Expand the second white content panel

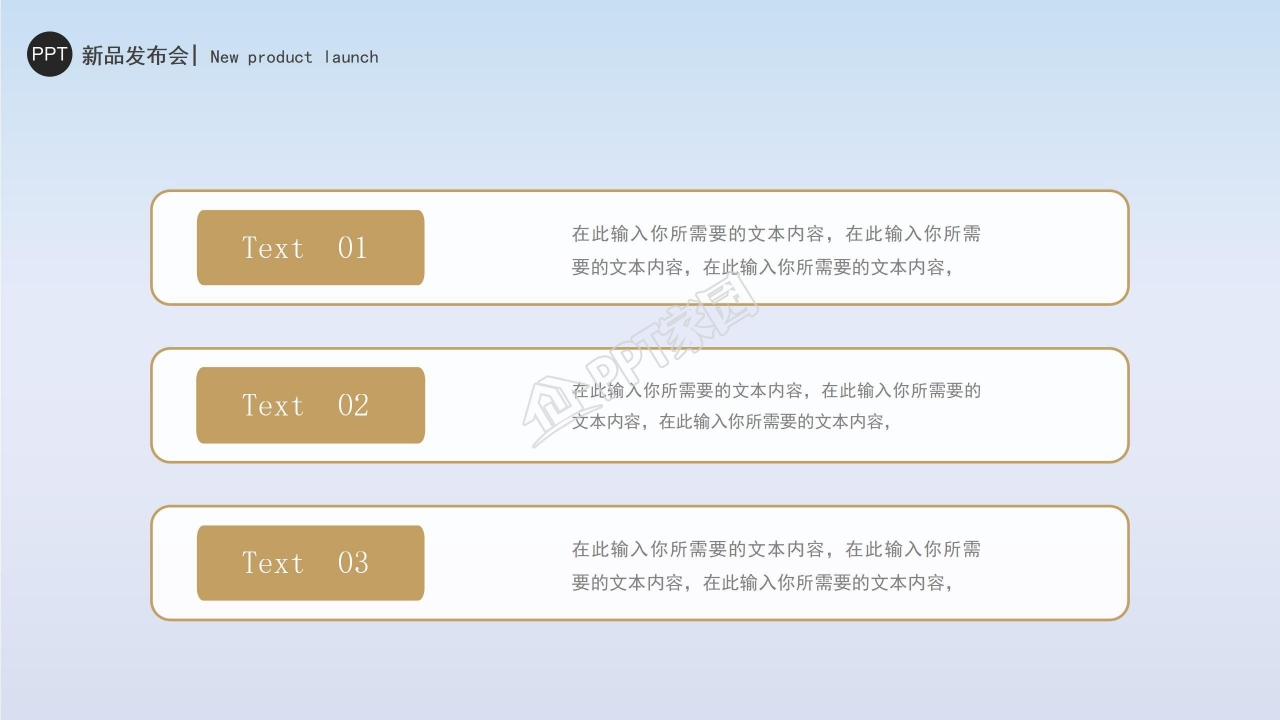tap(640, 405)
